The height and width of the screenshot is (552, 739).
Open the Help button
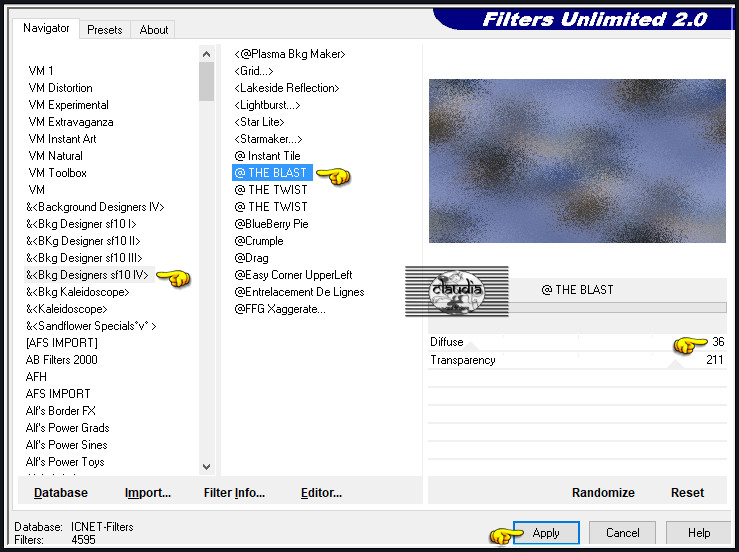click(x=698, y=533)
